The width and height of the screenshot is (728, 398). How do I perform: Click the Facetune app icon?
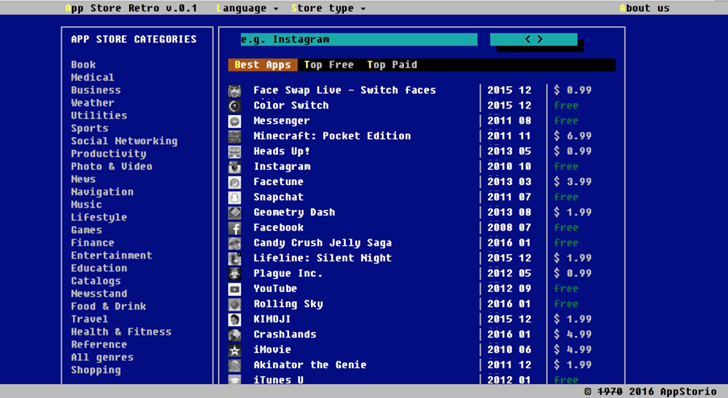point(234,183)
